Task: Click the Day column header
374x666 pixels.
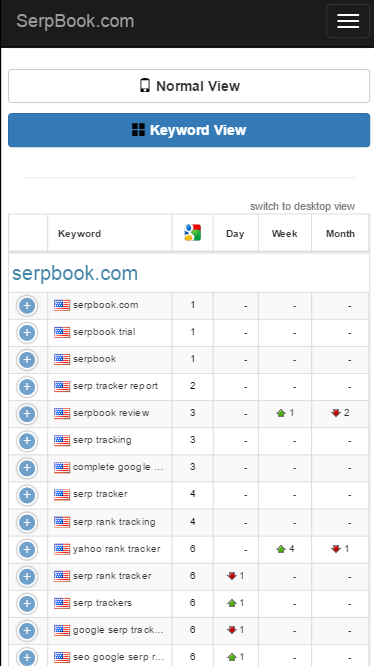Action: 235,234
